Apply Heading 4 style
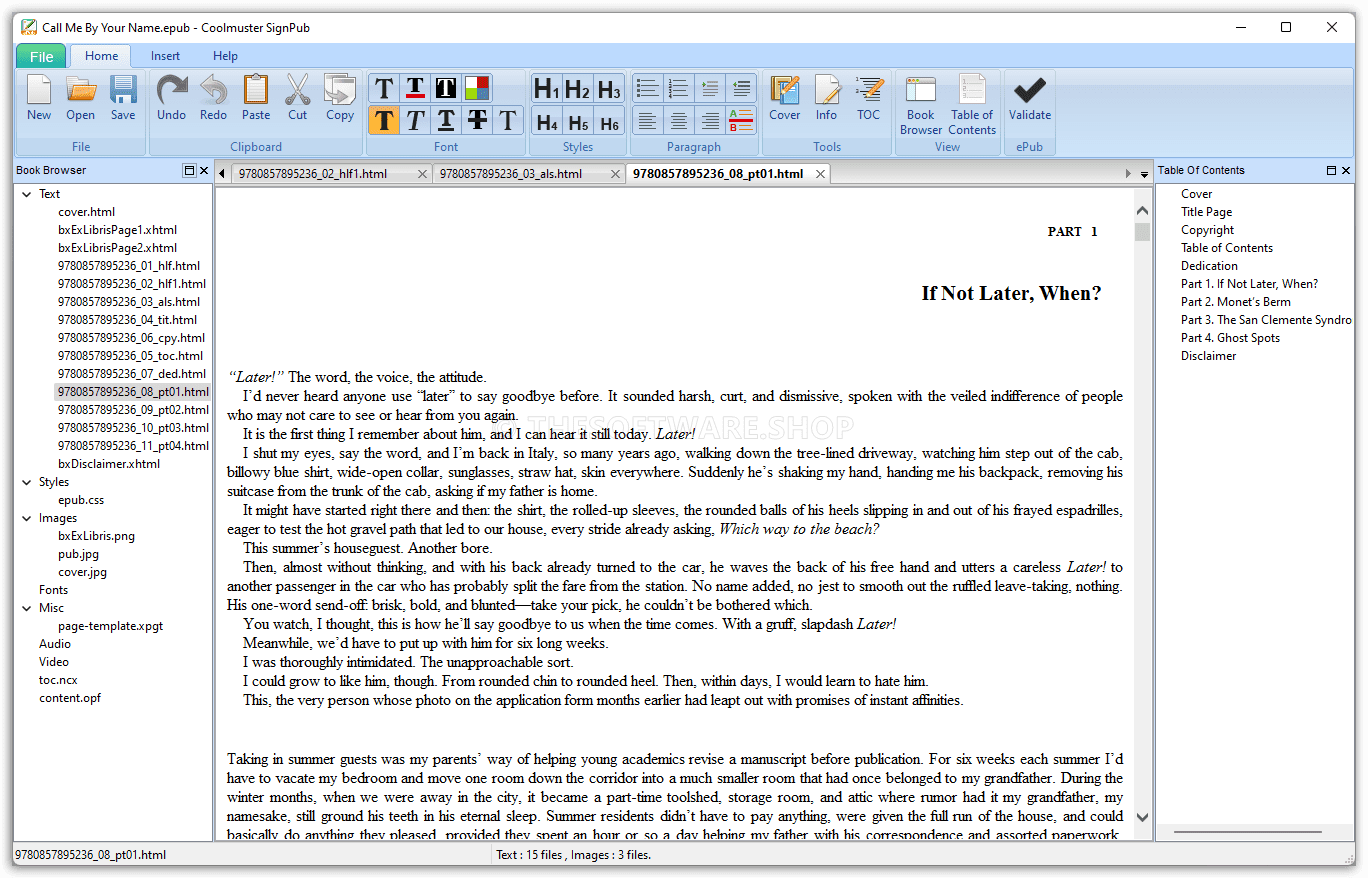This screenshot has width=1368, height=878. coord(547,121)
